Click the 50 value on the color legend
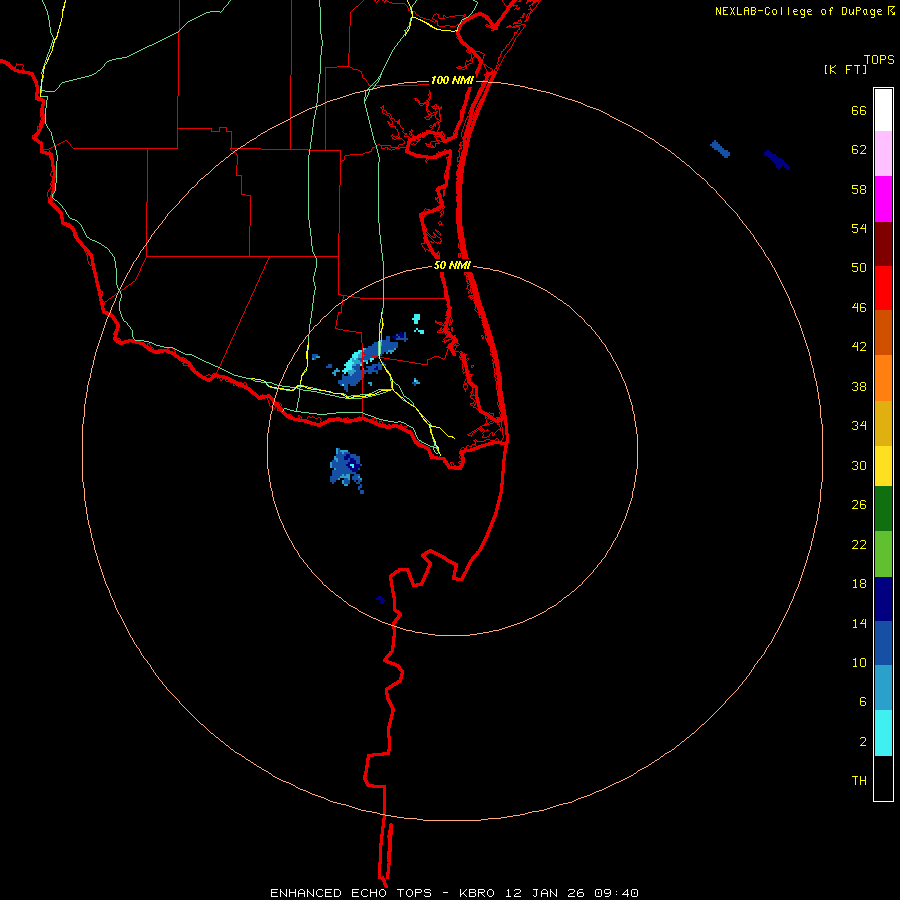 [x=859, y=267]
